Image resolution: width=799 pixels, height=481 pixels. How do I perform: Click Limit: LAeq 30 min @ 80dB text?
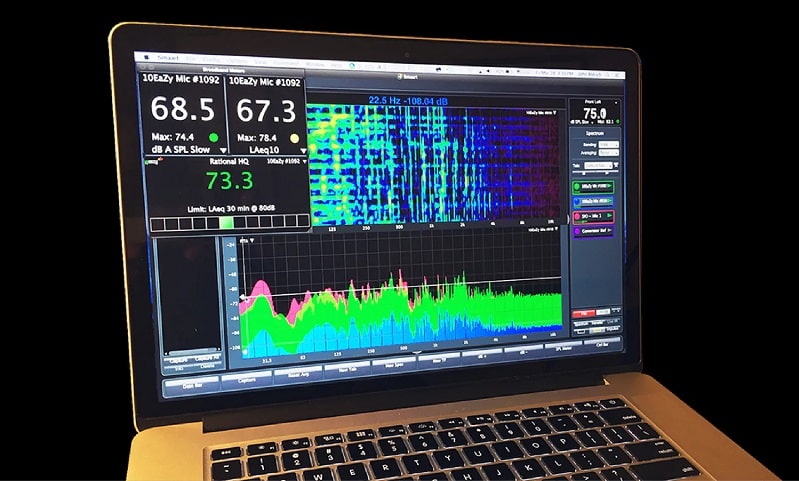231,209
